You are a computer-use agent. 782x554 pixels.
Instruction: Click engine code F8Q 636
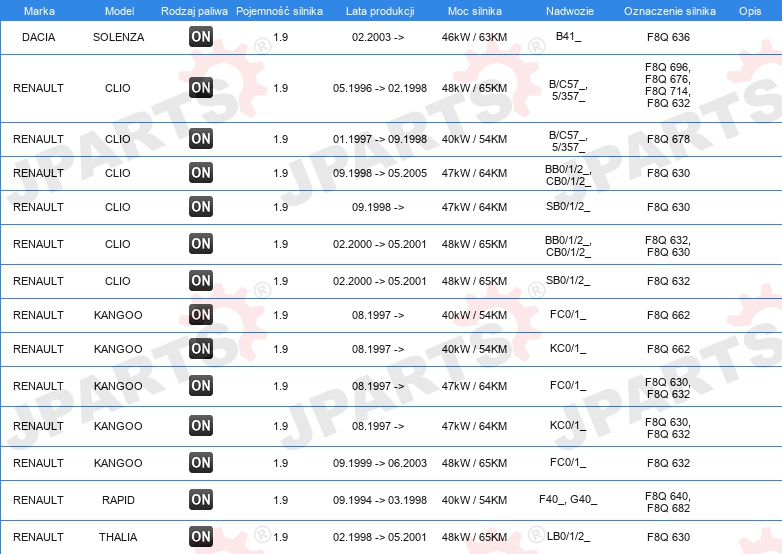click(668, 37)
